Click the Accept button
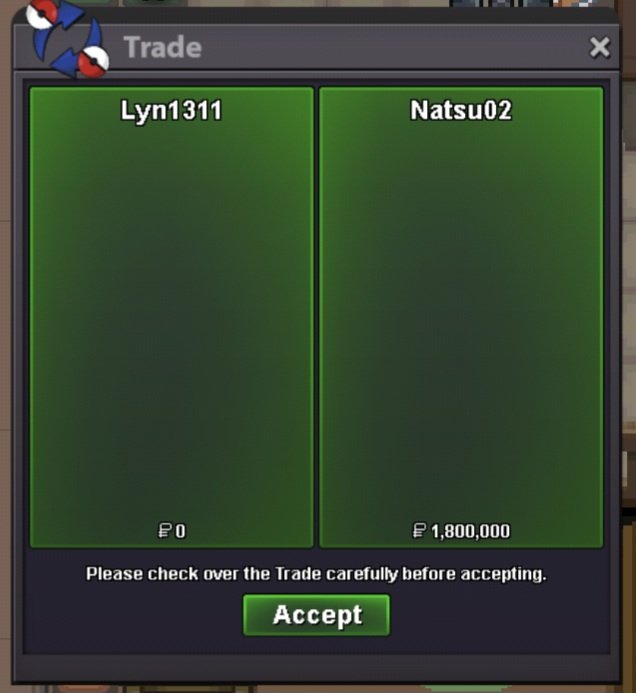 tap(316, 615)
